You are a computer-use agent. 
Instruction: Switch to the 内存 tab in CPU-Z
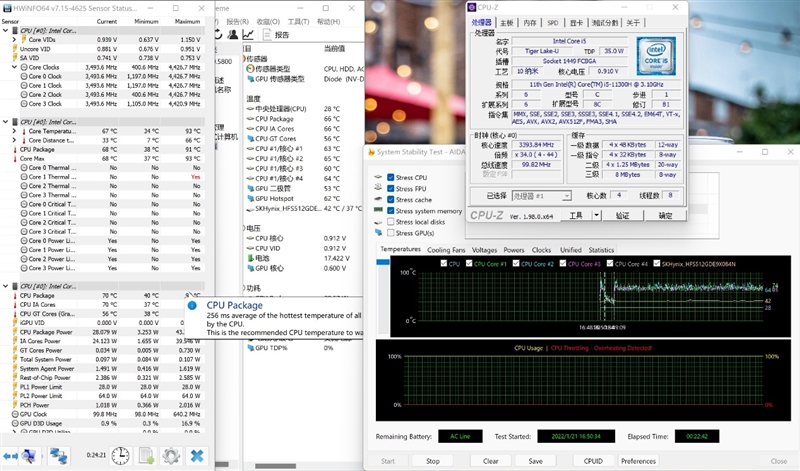(x=530, y=23)
